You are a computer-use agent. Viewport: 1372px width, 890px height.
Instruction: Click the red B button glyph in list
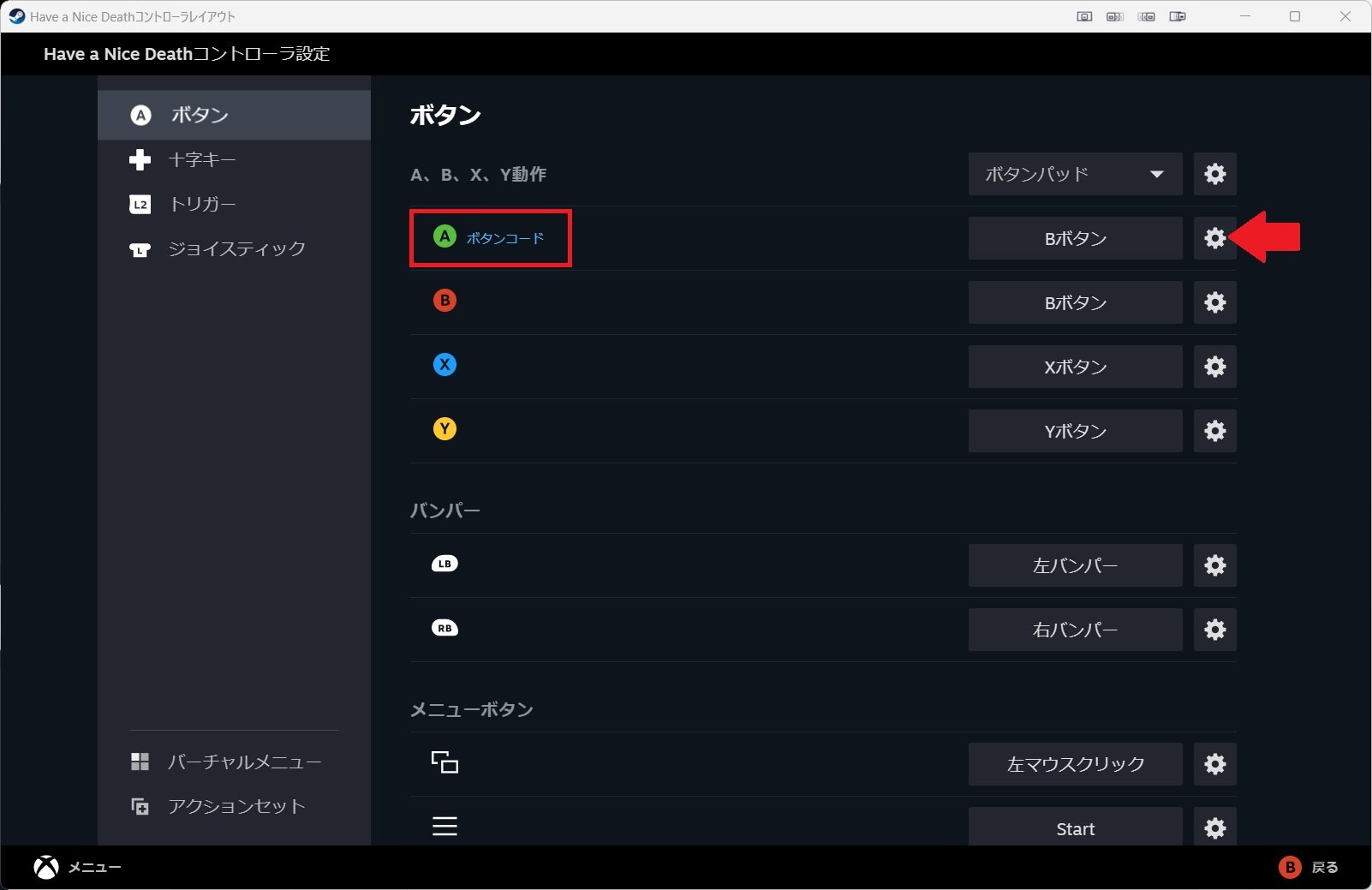[444, 301]
